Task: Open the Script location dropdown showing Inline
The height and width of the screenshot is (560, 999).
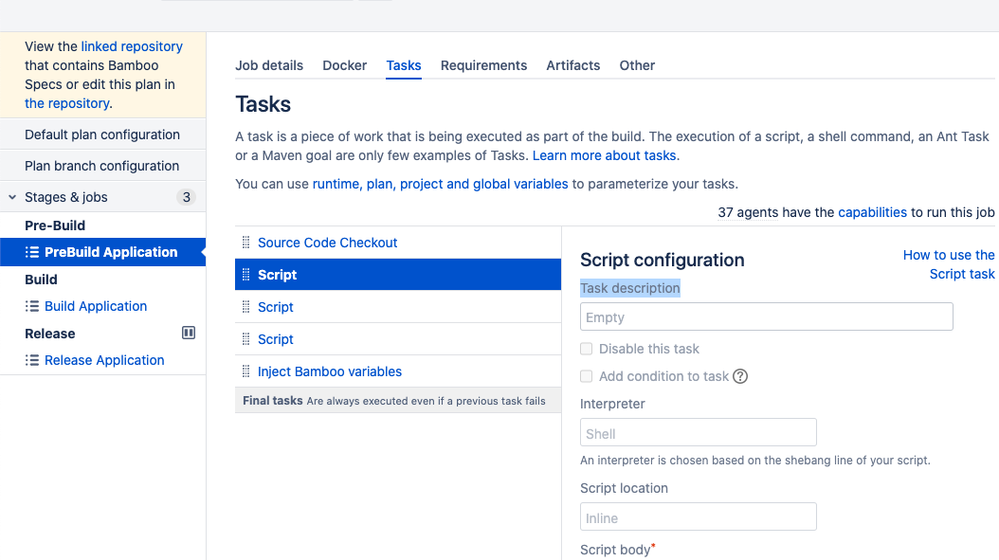Action: [x=698, y=517]
